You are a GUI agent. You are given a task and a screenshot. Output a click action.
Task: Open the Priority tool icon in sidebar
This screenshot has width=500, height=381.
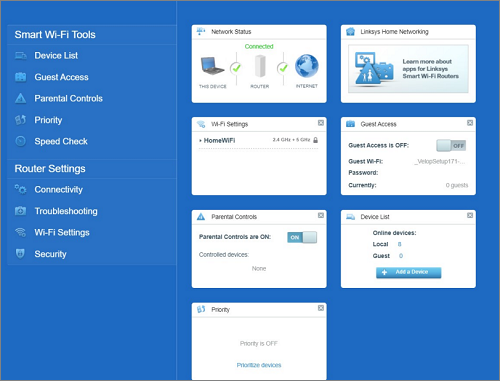pos(21,120)
